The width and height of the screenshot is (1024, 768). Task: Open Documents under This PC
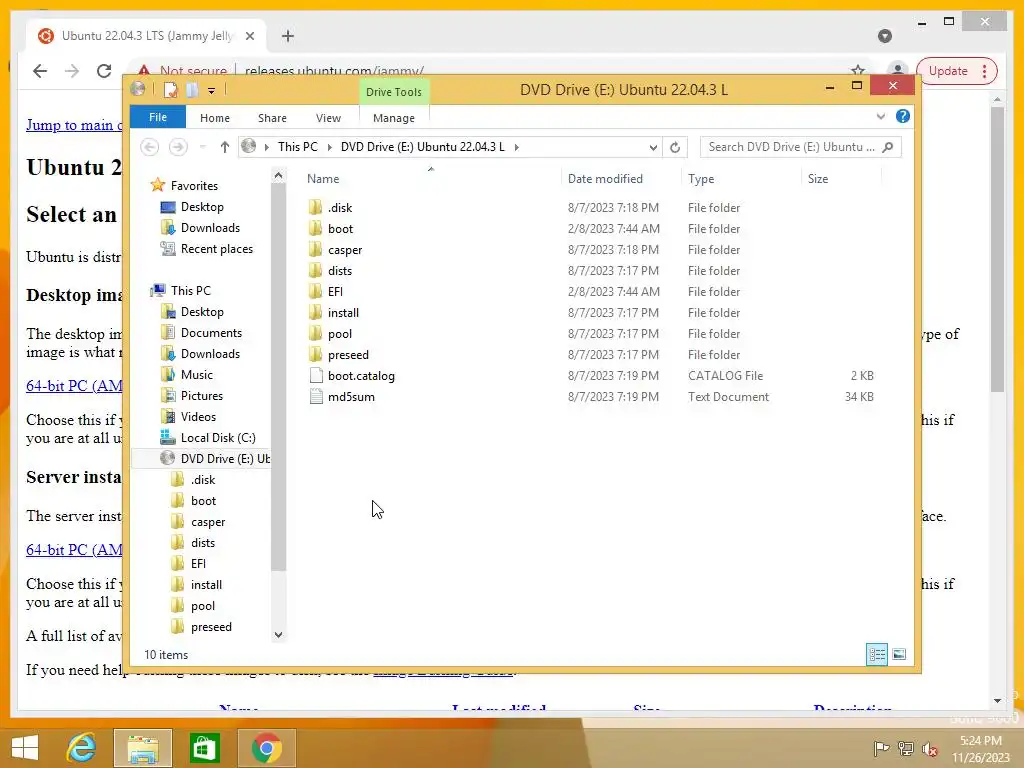point(211,333)
